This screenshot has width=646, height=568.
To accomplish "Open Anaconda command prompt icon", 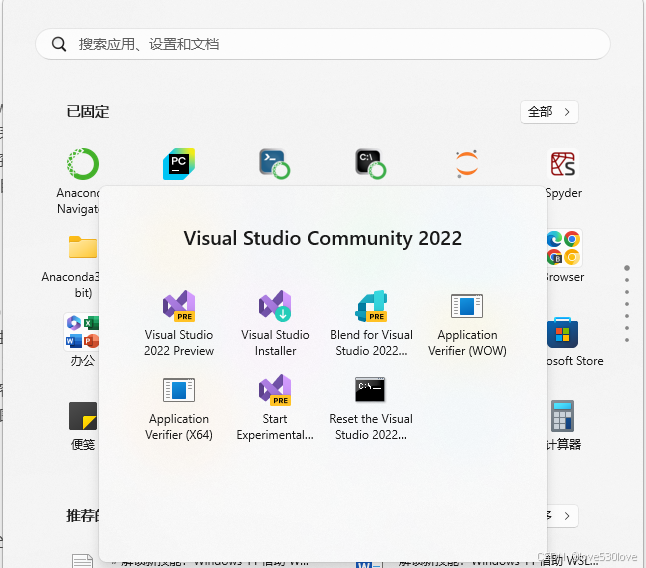I will click(371, 164).
